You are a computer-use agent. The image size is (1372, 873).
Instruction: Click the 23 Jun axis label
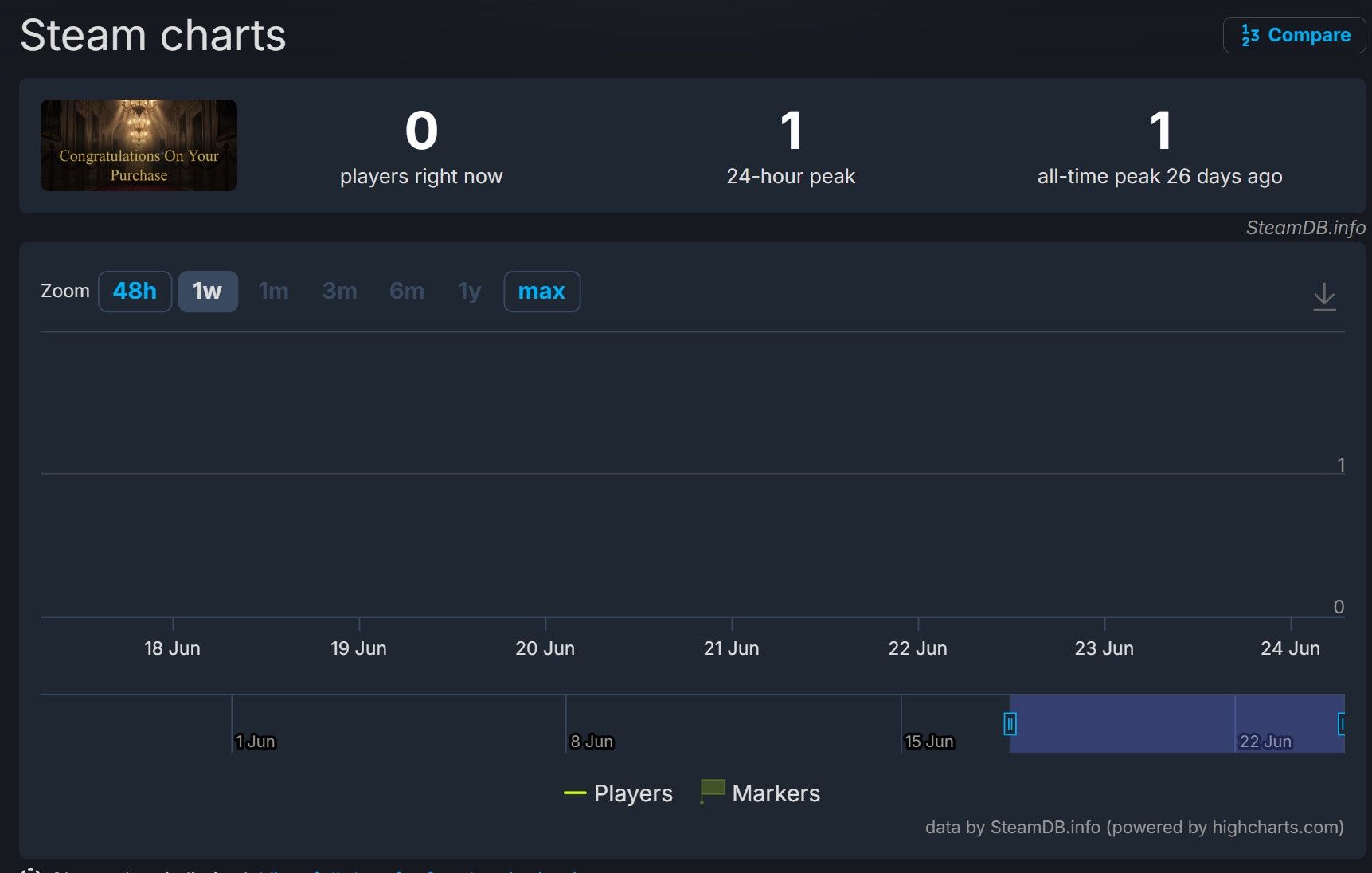coord(1104,648)
